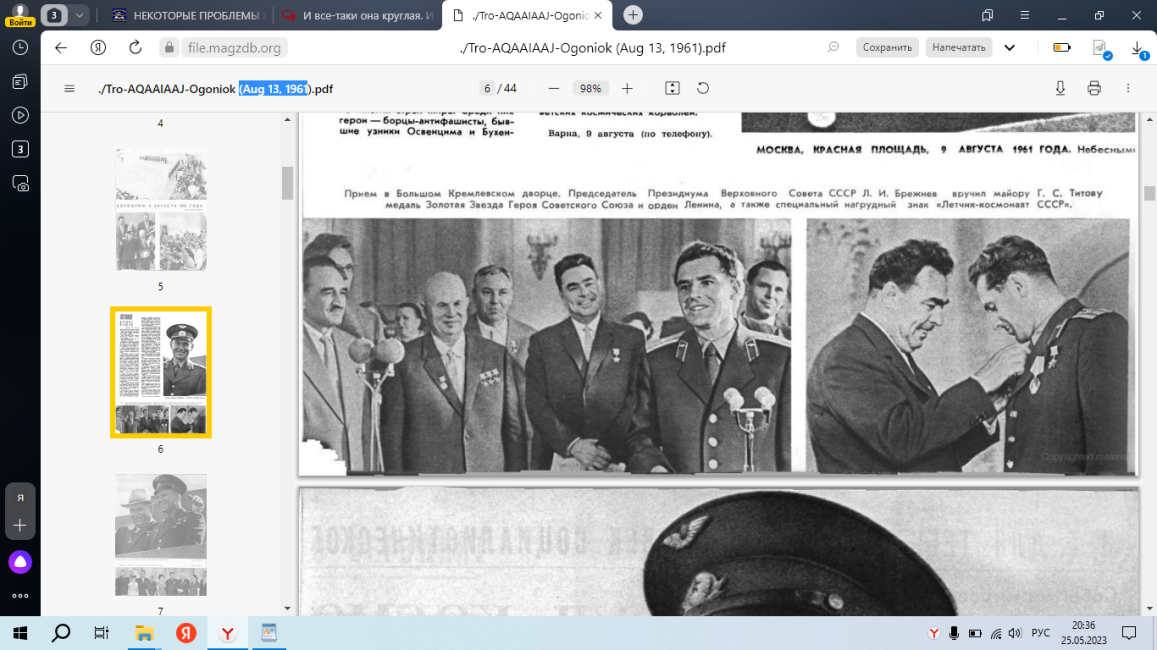This screenshot has width=1157, height=650.
Task: Toggle the thumbnail sidebar via hamburger menu
Action: tap(69, 88)
